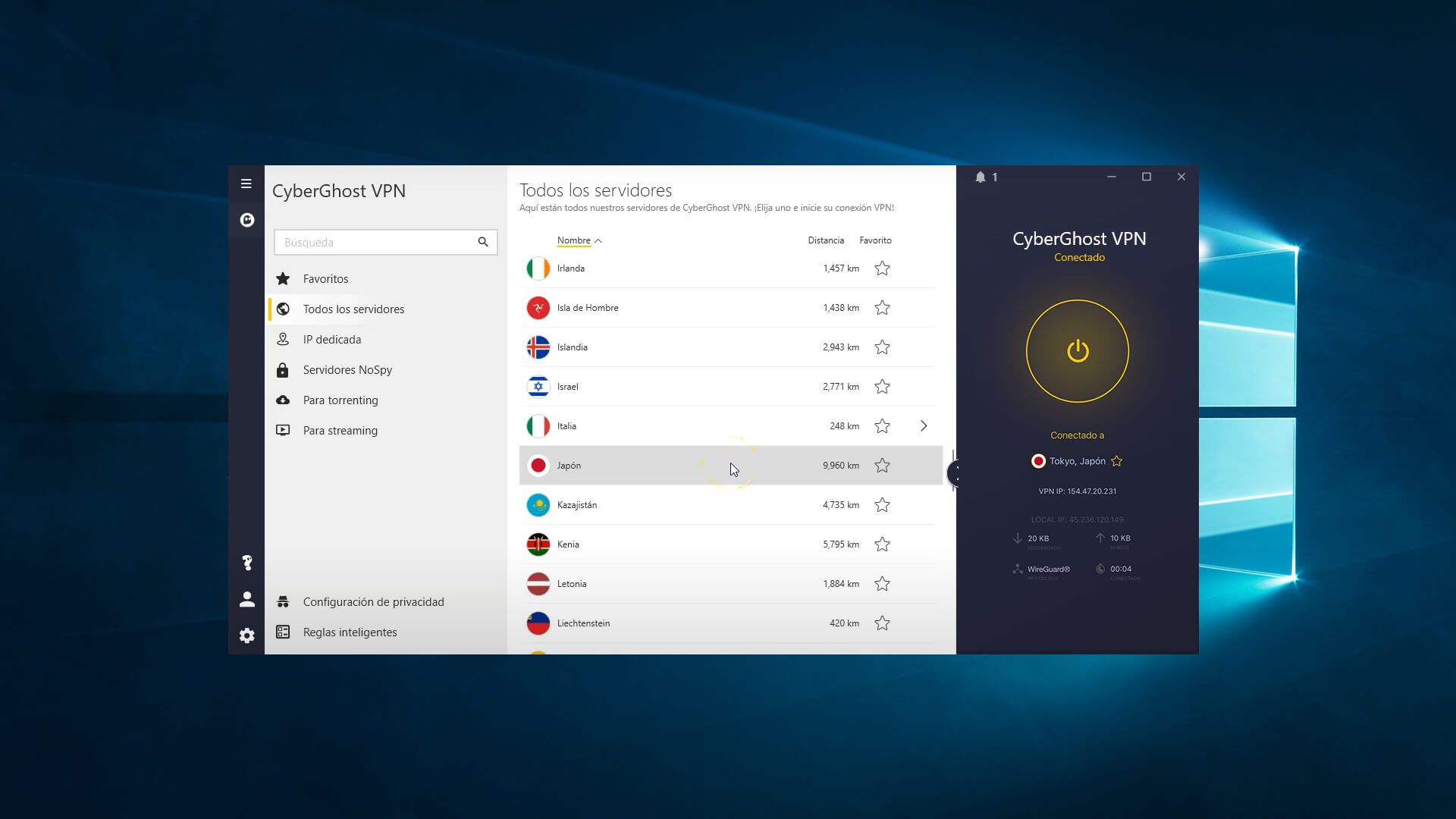This screenshot has width=1456, height=819.
Task: Toggle favorite star for Isla de Hombre
Action: click(x=882, y=308)
